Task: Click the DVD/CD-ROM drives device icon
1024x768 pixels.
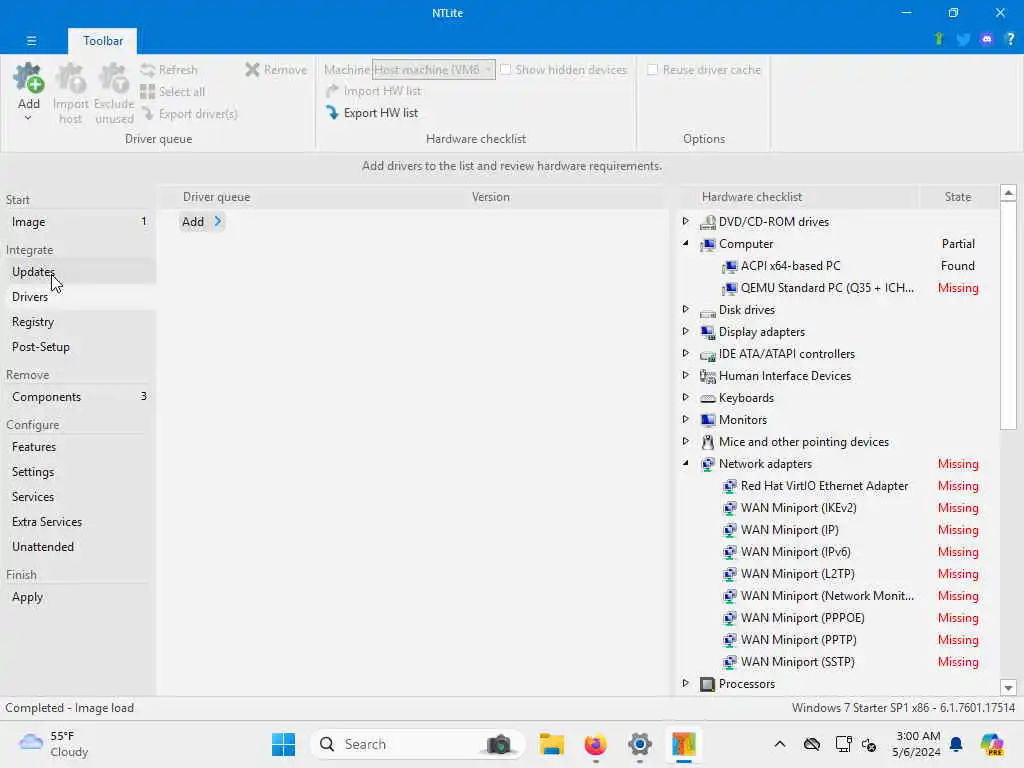Action: point(707,222)
